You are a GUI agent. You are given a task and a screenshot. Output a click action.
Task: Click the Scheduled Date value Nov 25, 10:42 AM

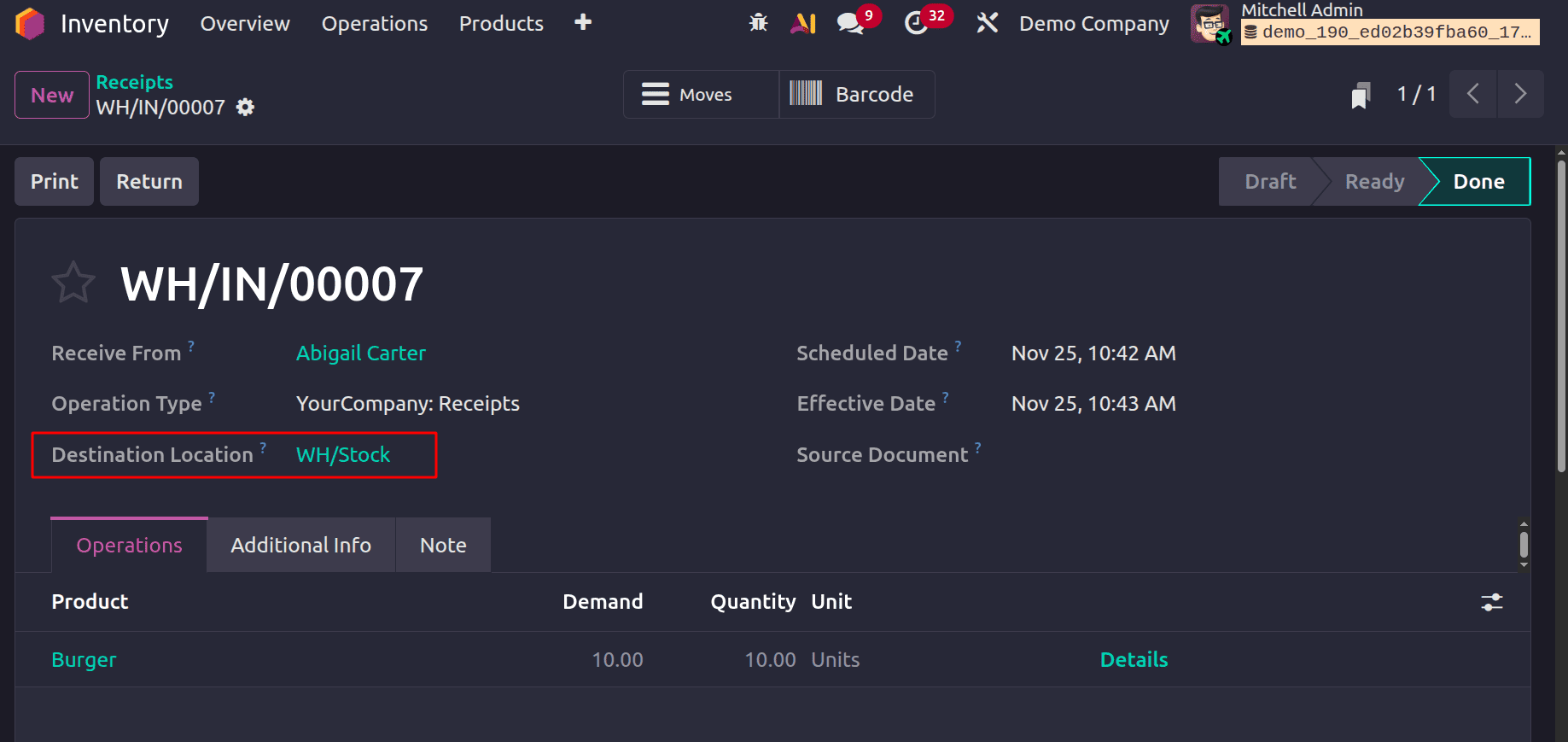1093,353
